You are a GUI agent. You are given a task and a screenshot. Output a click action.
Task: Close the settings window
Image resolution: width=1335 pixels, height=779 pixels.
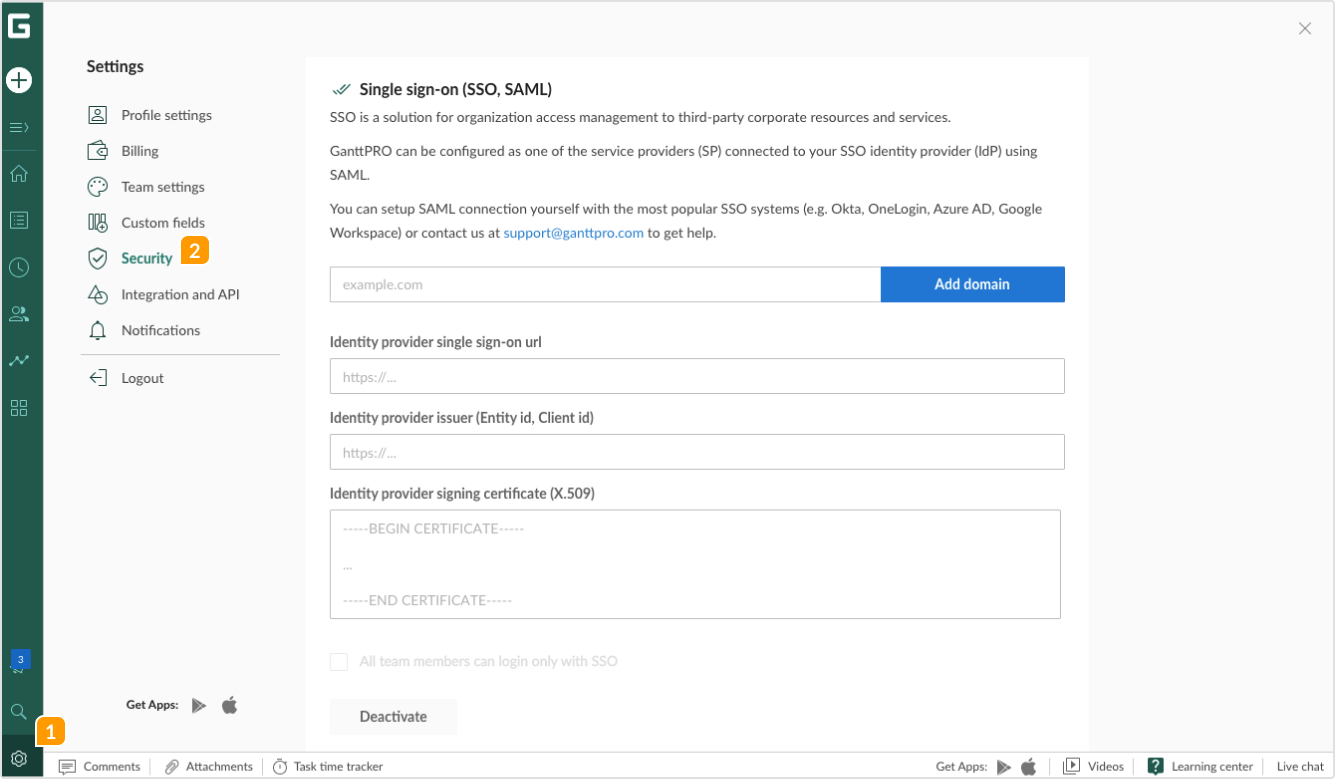point(1305,29)
